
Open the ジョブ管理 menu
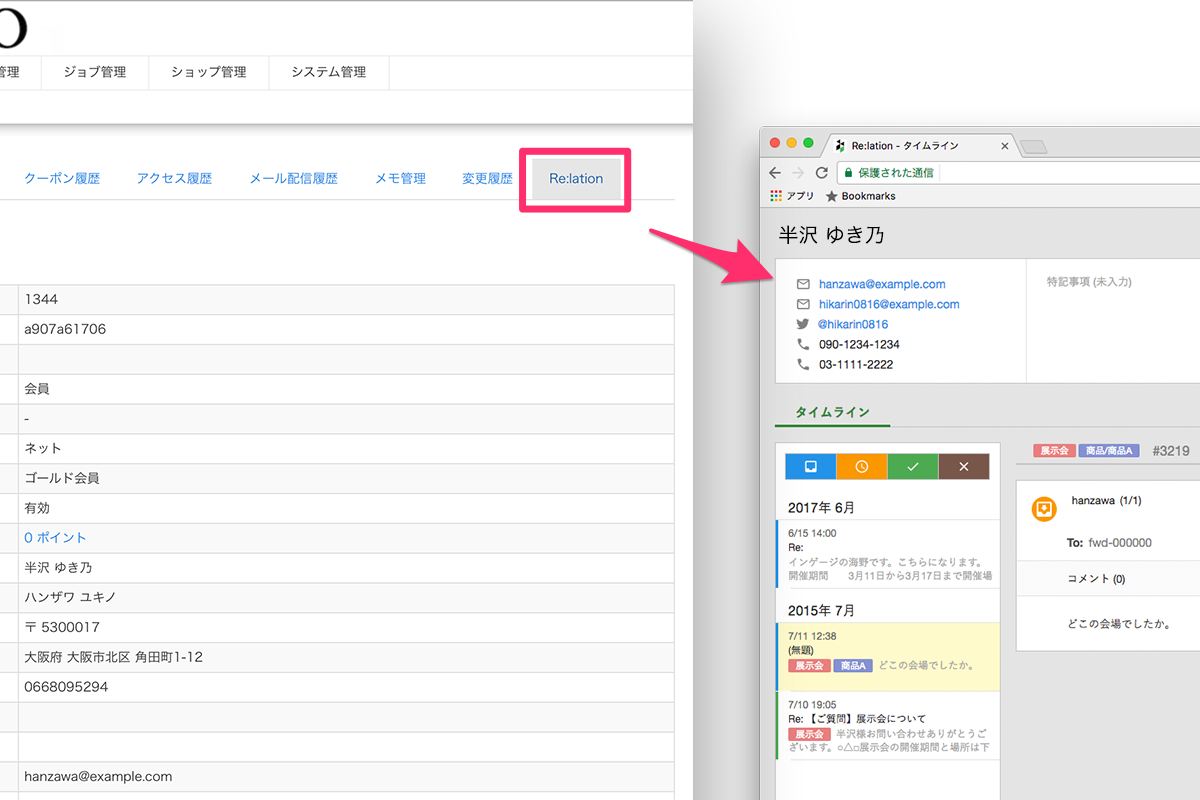95,72
